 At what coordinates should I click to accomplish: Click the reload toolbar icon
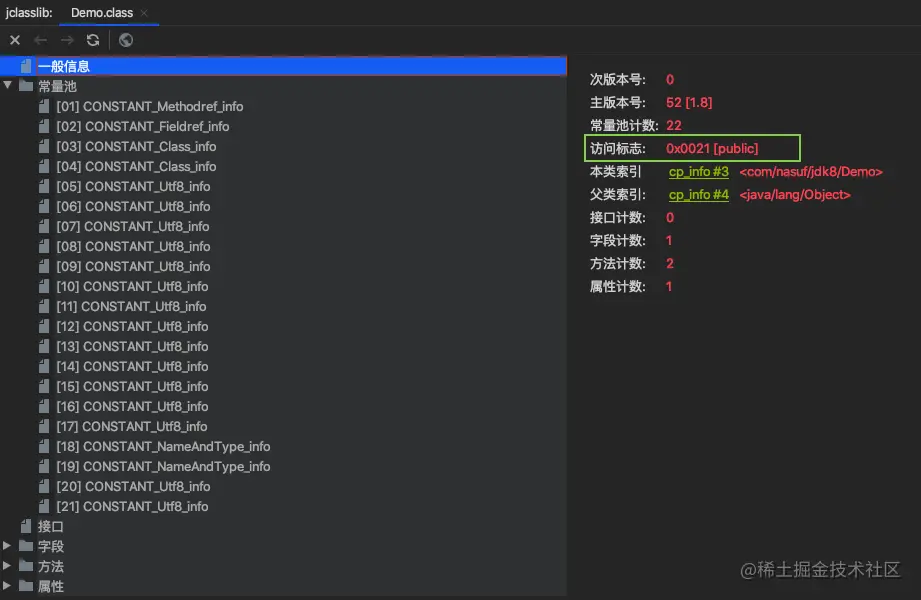tap(93, 40)
